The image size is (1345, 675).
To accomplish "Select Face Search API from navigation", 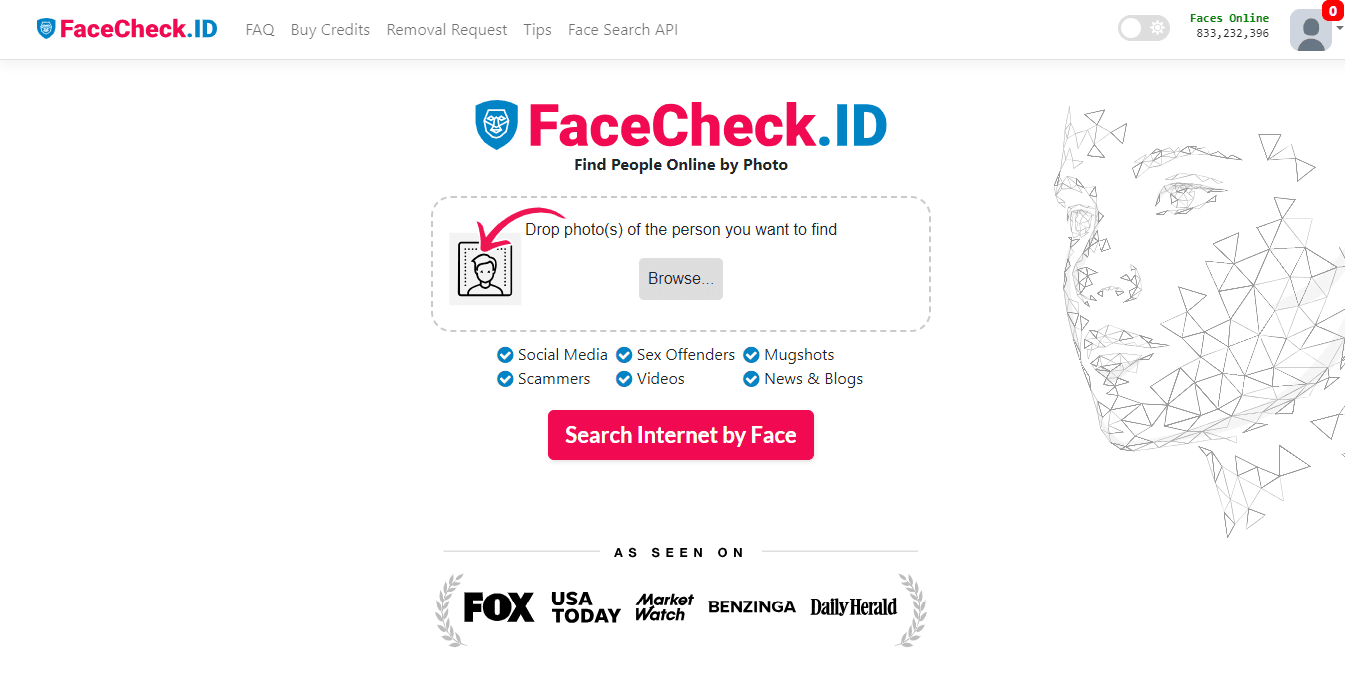I will click(622, 29).
